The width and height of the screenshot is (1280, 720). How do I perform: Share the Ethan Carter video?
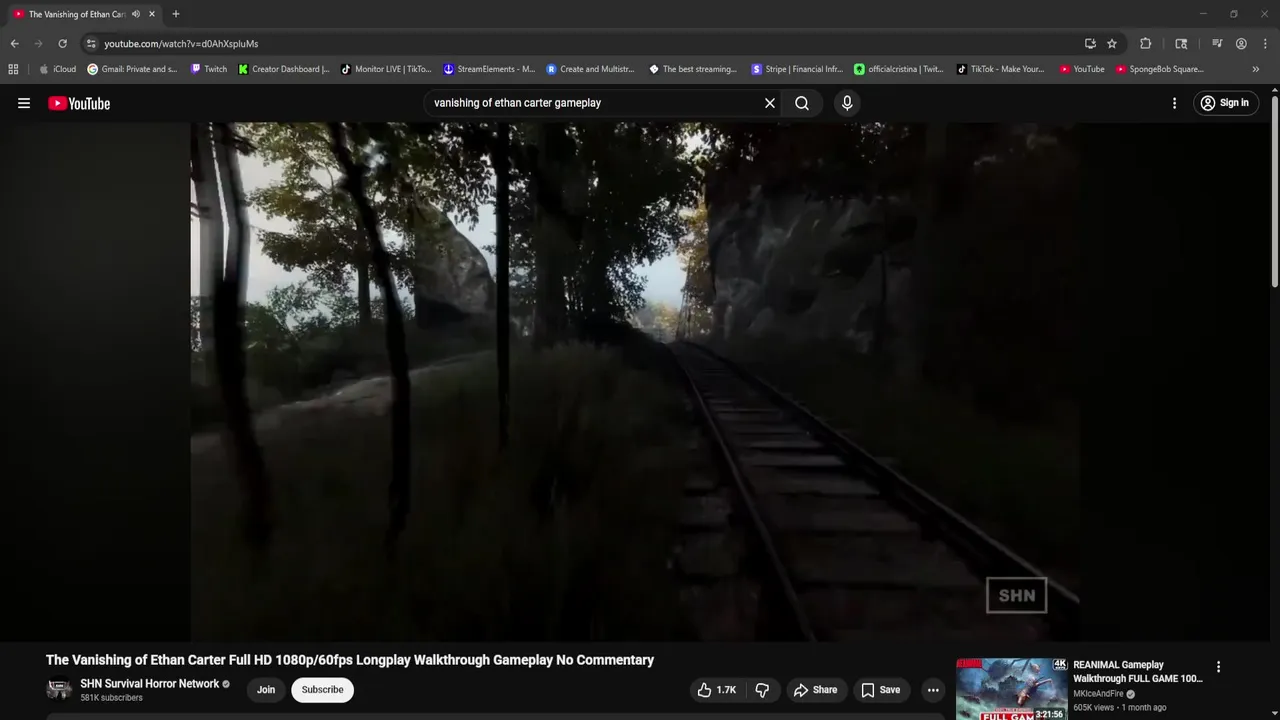(x=815, y=690)
